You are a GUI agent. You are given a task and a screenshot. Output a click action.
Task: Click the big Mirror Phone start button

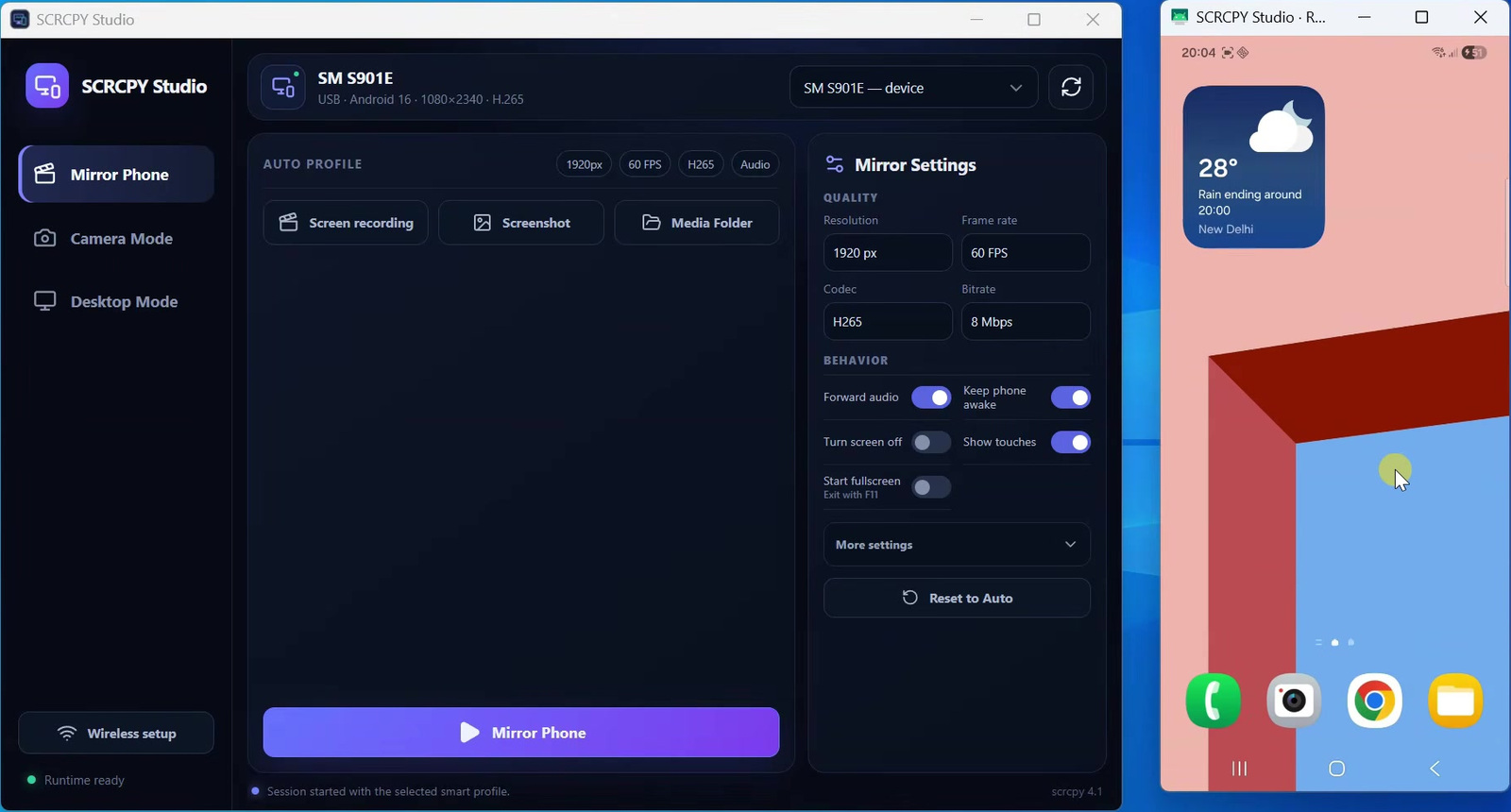point(521,733)
